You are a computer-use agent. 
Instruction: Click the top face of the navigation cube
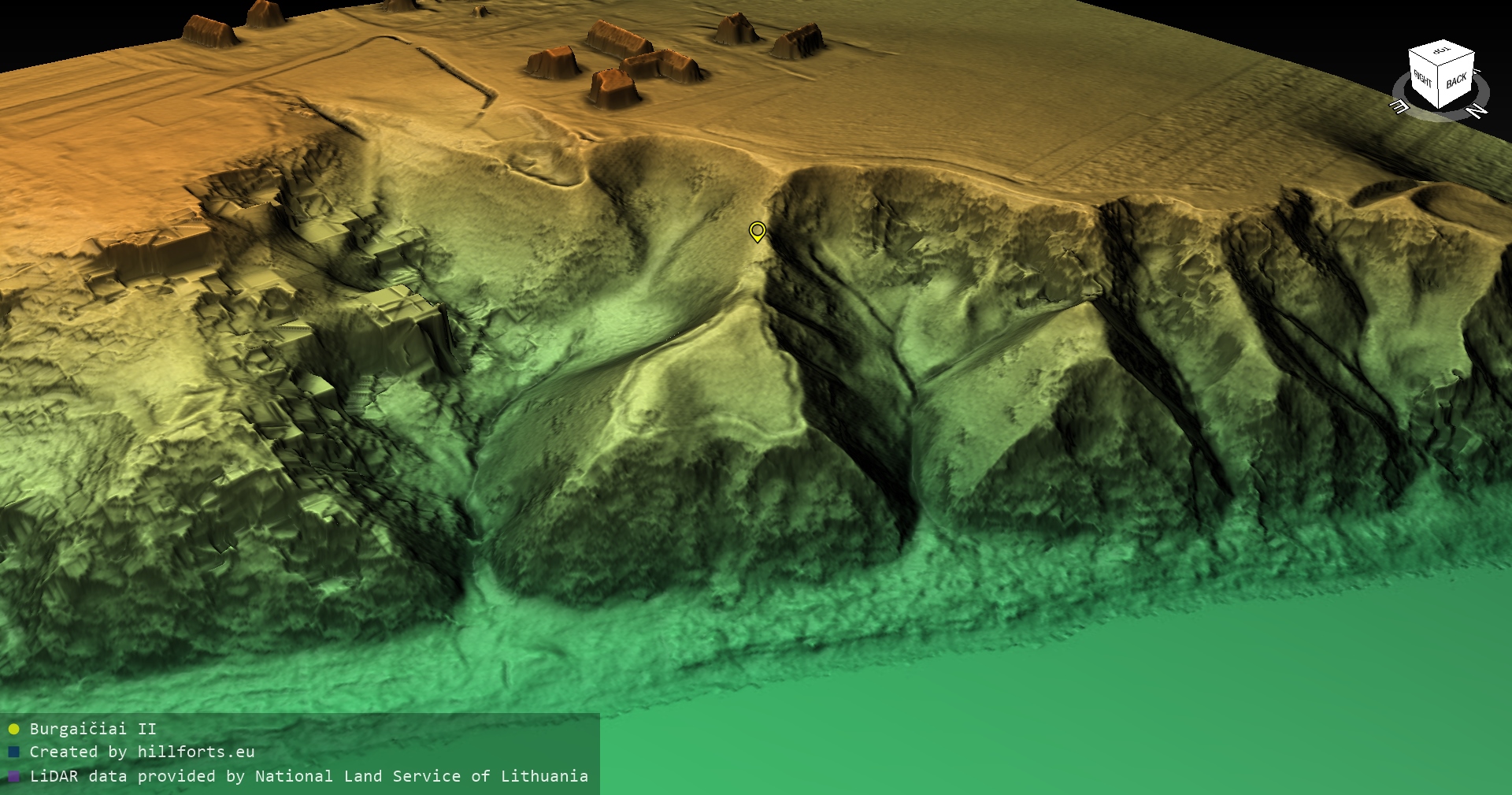point(1441,52)
